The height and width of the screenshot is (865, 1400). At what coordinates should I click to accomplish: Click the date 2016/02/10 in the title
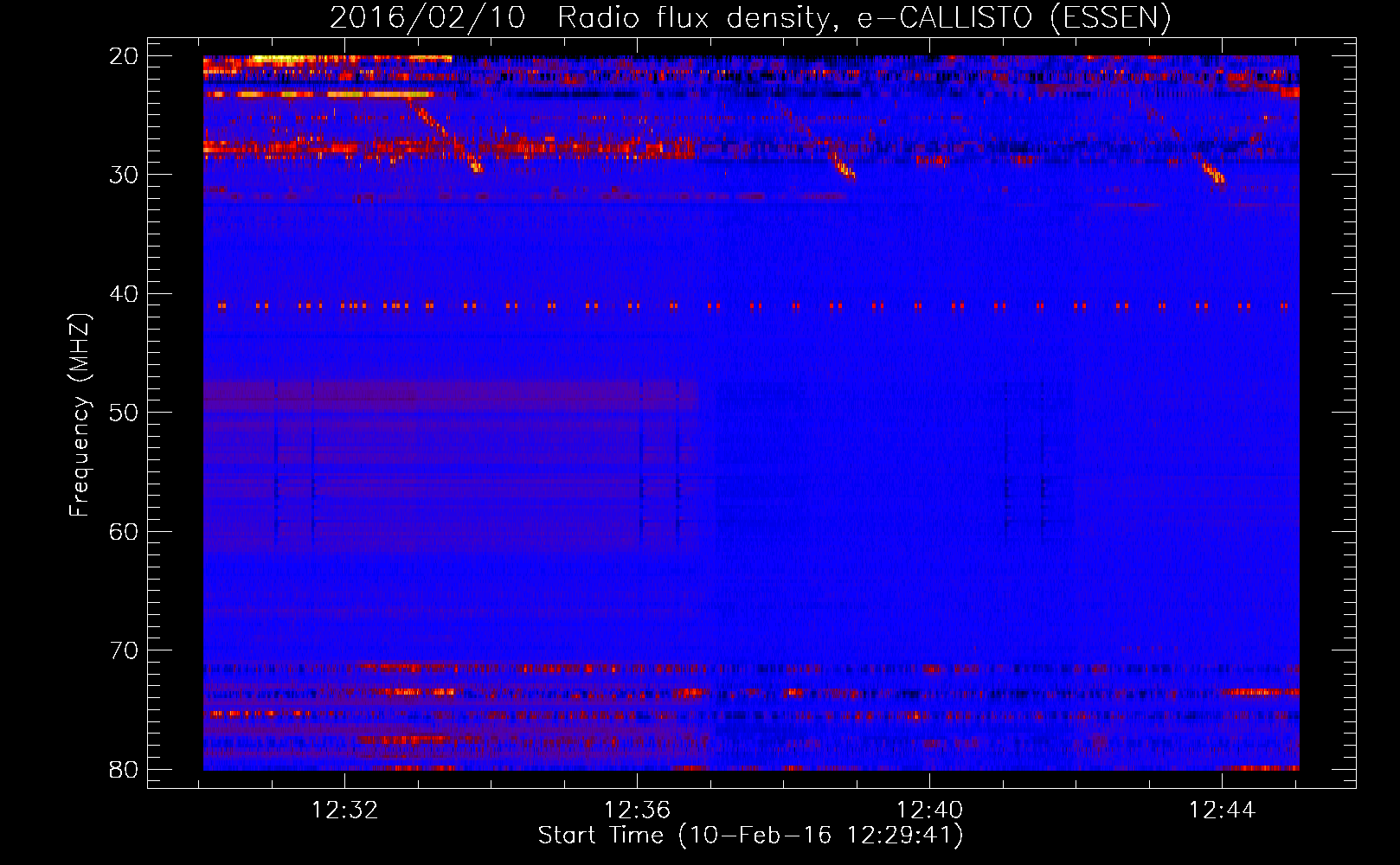tap(427, 17)
